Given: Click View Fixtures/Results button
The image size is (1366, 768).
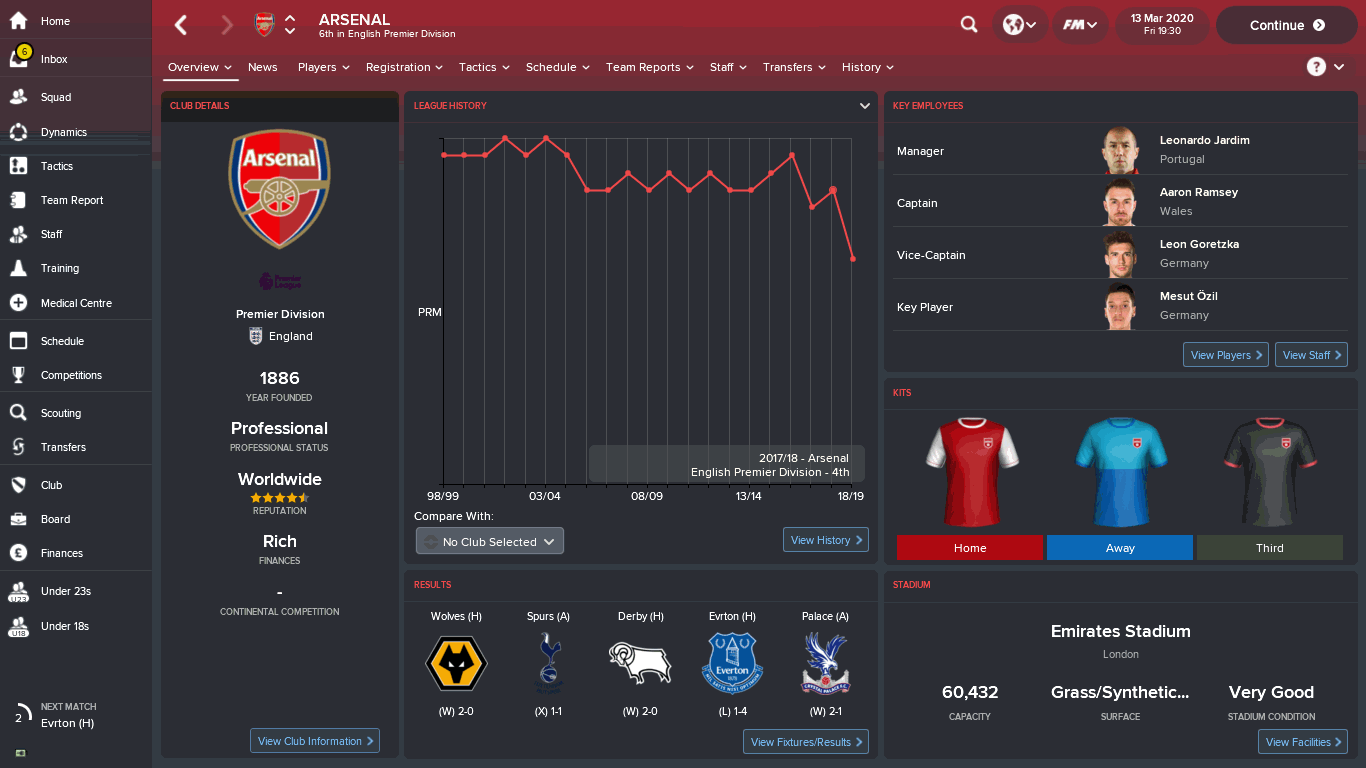Looking at the screenshot, I should pyautogui.click(x=806, y=742).
